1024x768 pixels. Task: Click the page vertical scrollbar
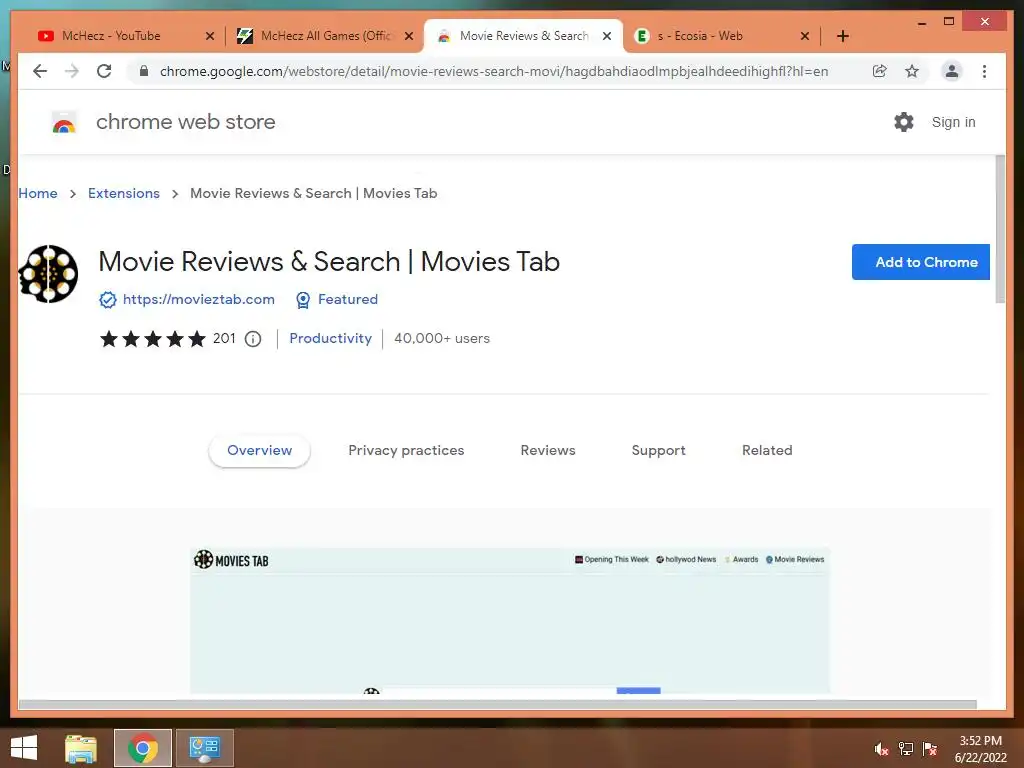[1000, 229]
